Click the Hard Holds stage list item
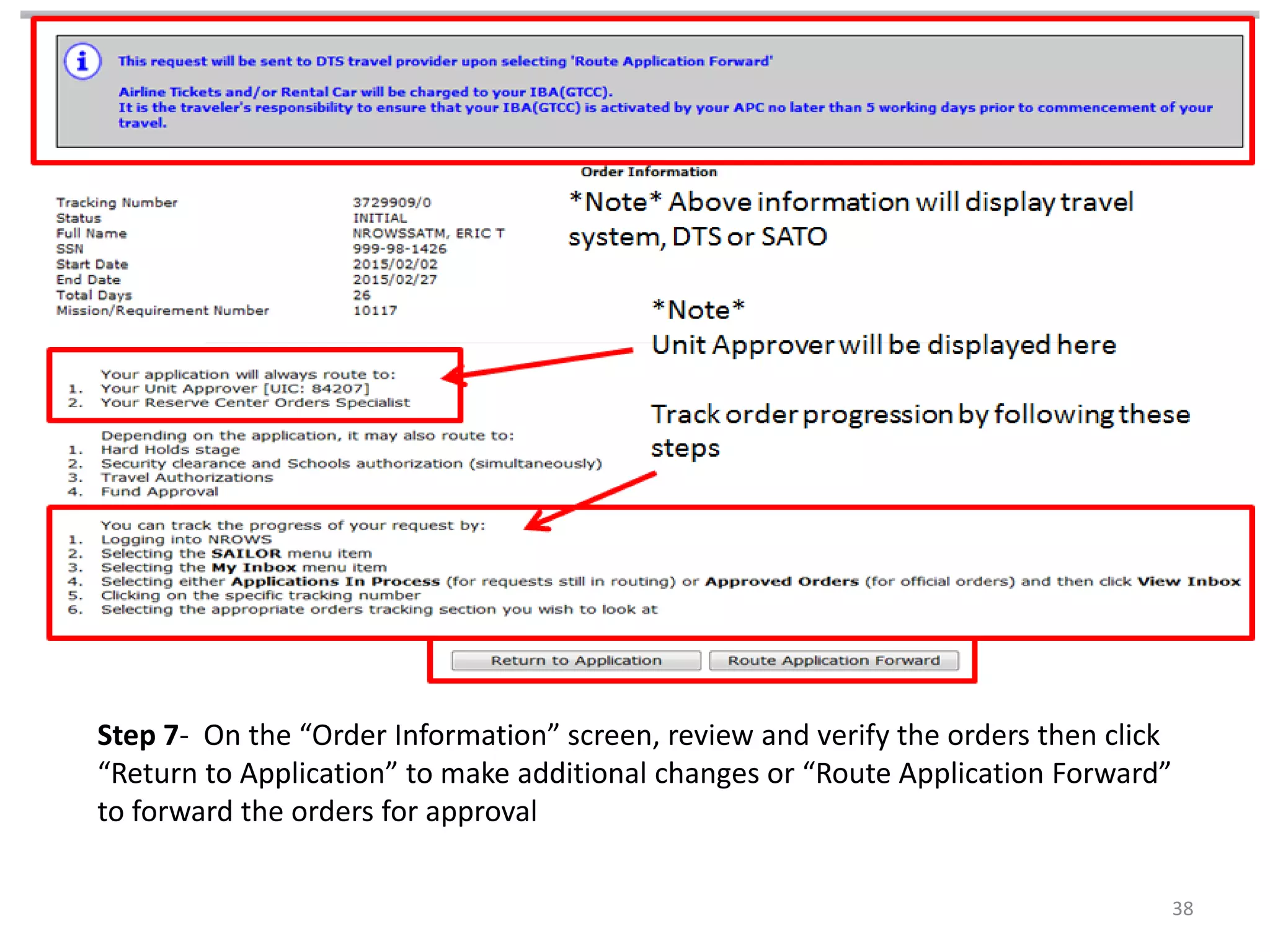 [170, 450]
